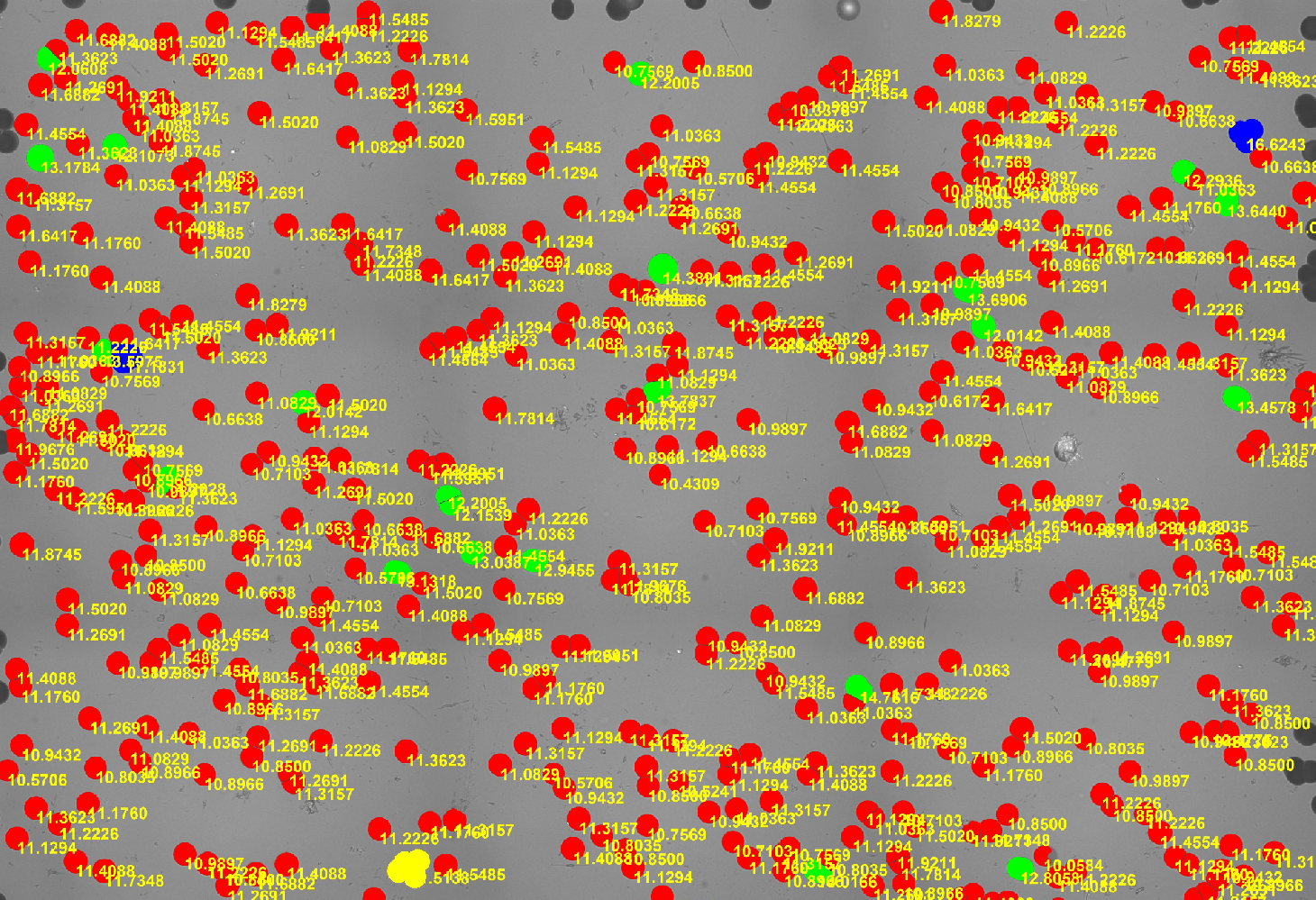Screen dimensions: 1316x900
Task: Select the value label 13.1784
Action: (70, 168)
